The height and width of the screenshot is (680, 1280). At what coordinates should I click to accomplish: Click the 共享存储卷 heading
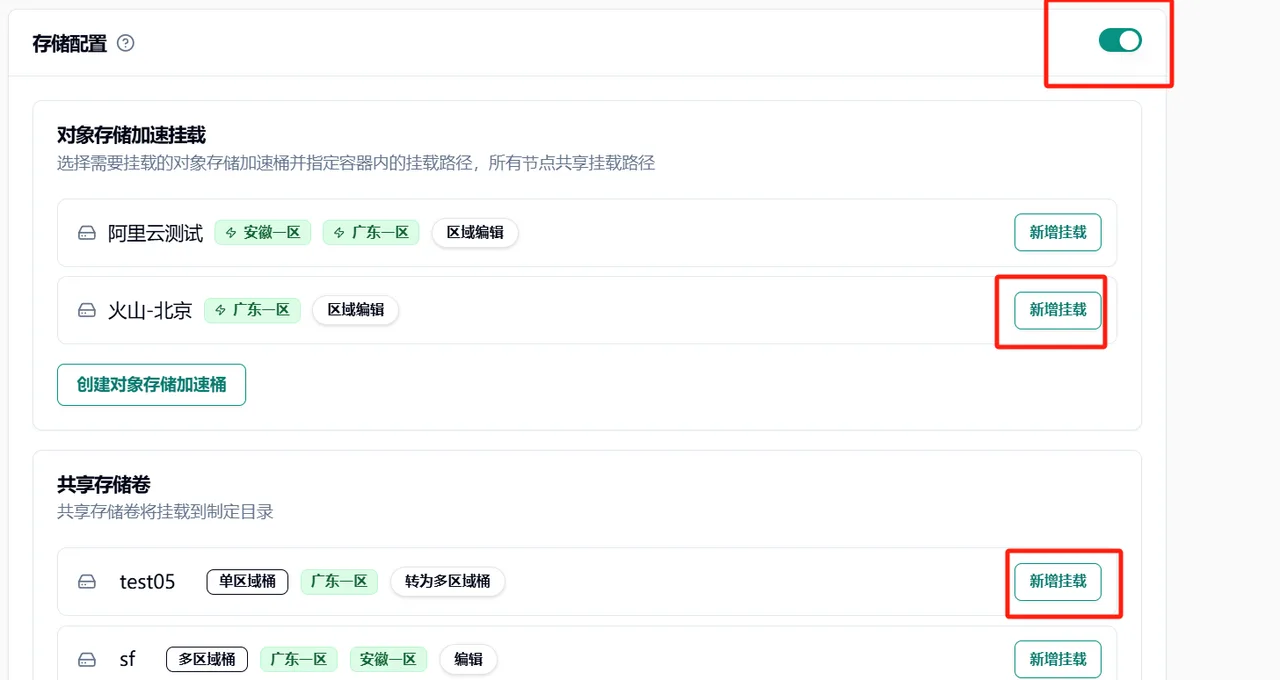tap(104, 485)
